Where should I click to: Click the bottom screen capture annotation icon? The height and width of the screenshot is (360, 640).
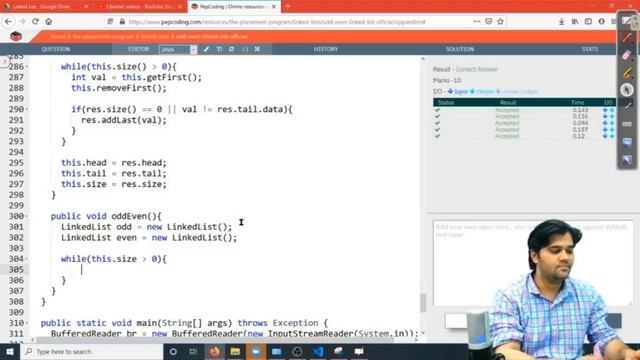pos(627,159)
